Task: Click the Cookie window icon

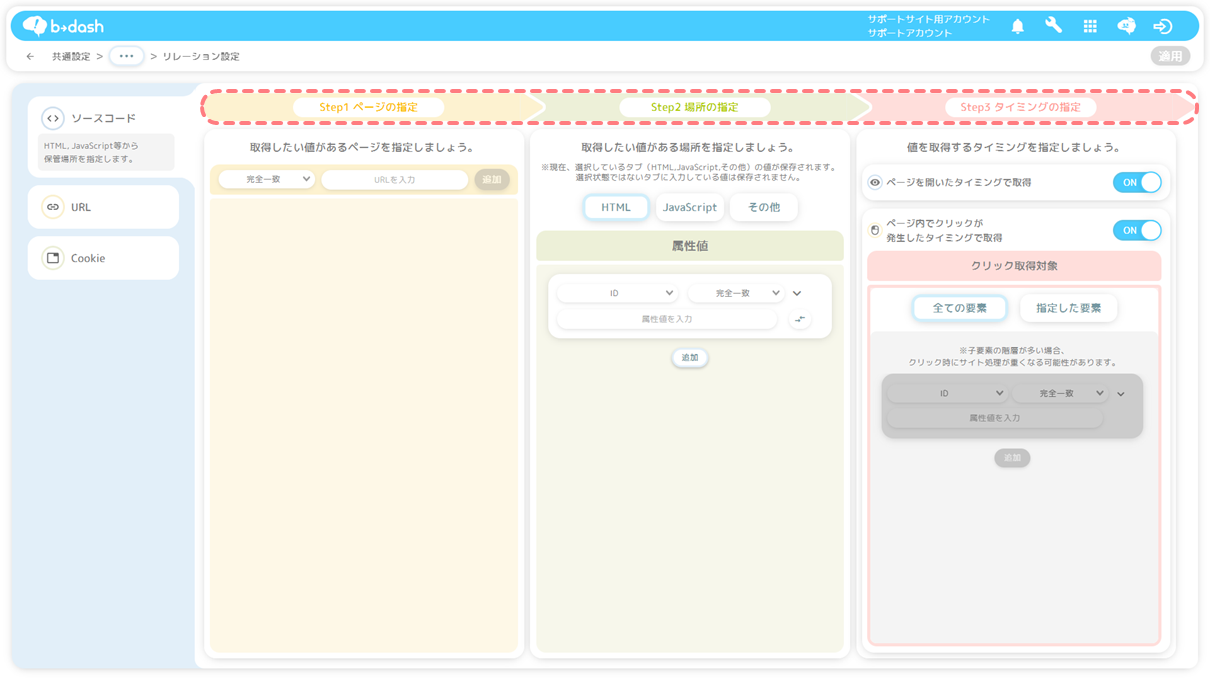Action: coord(53,258)
